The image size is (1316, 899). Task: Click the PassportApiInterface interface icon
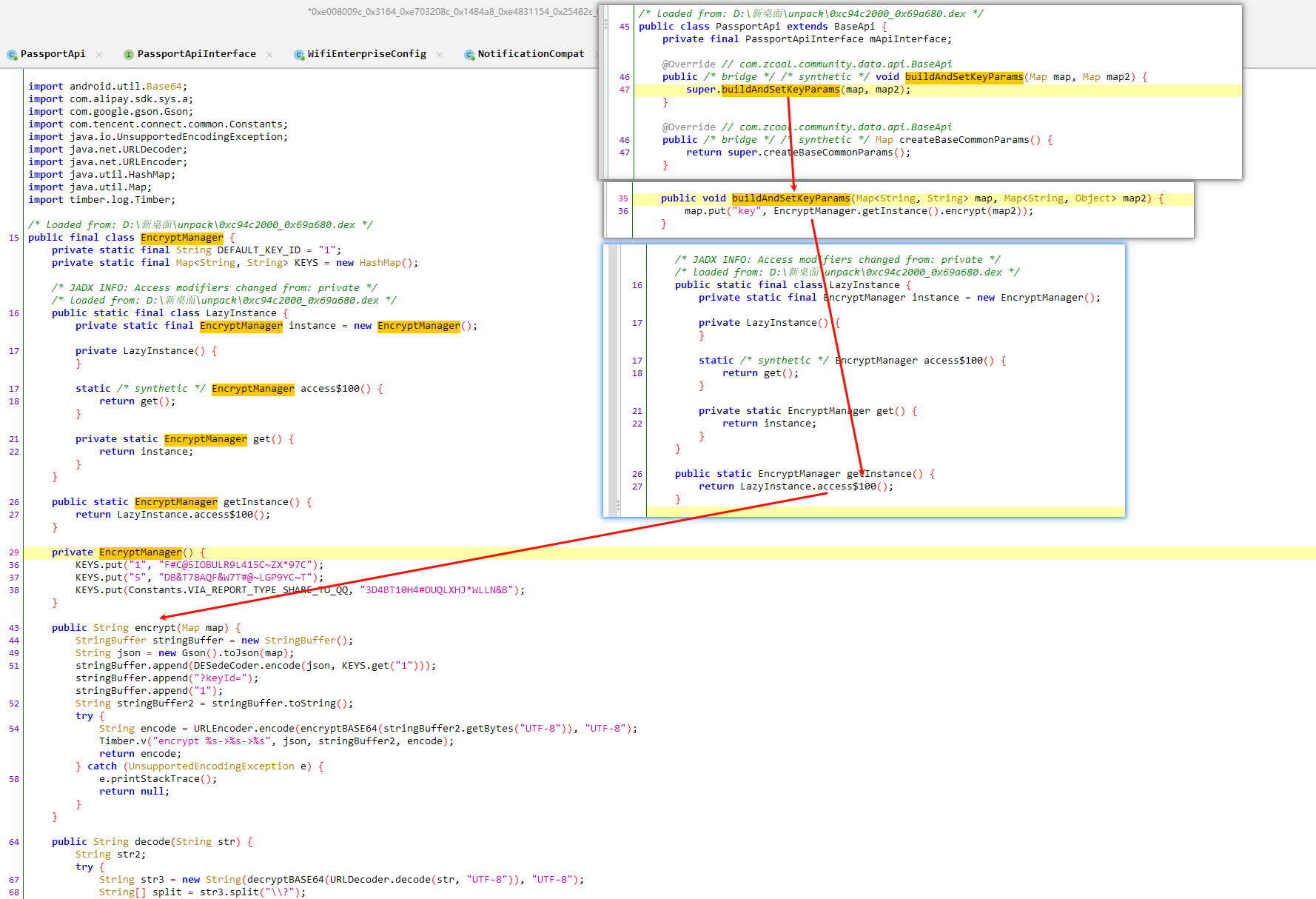(x=129, y=55)
